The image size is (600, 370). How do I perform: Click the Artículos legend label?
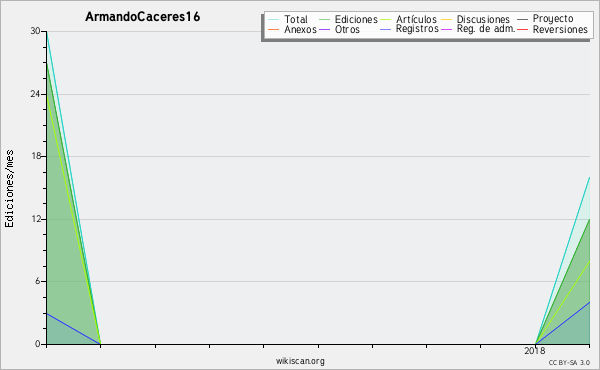(x=416, y=20)
